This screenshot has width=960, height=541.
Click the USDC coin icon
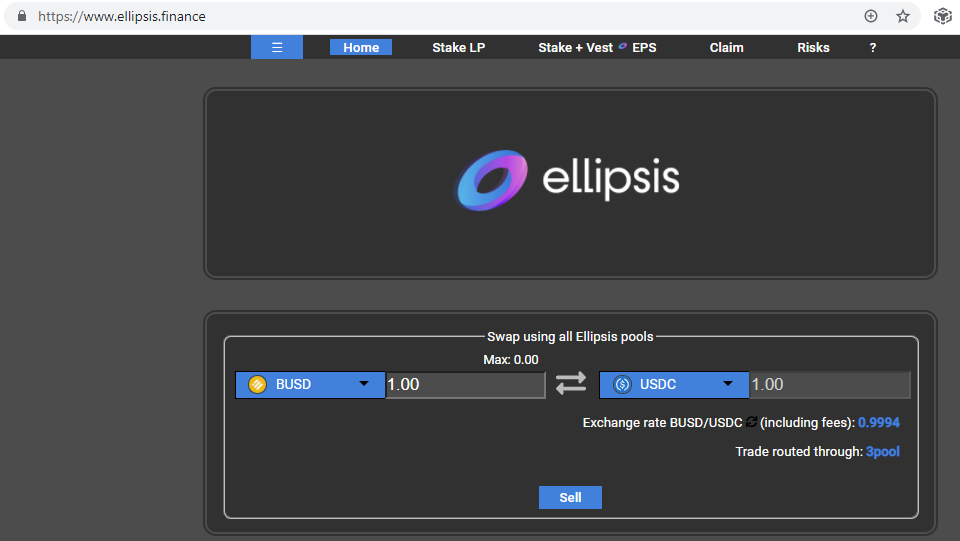pyautogui.click(x=622, y=384)
